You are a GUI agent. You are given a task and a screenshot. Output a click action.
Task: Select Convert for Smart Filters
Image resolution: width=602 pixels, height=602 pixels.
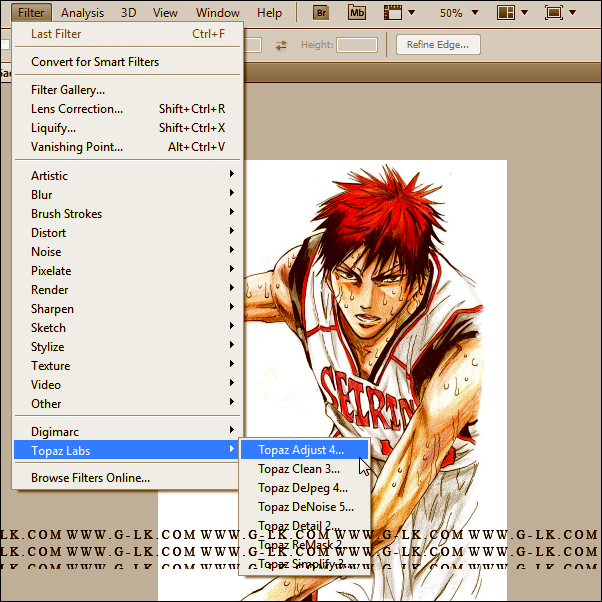pyautogui.click(x=127, y=62)
